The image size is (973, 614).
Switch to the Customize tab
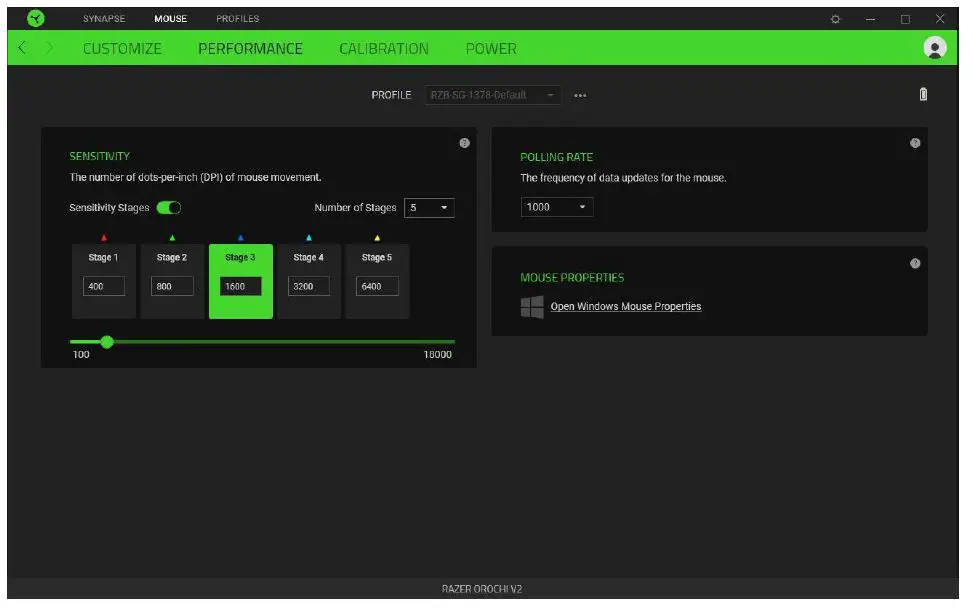pos(122,48)
